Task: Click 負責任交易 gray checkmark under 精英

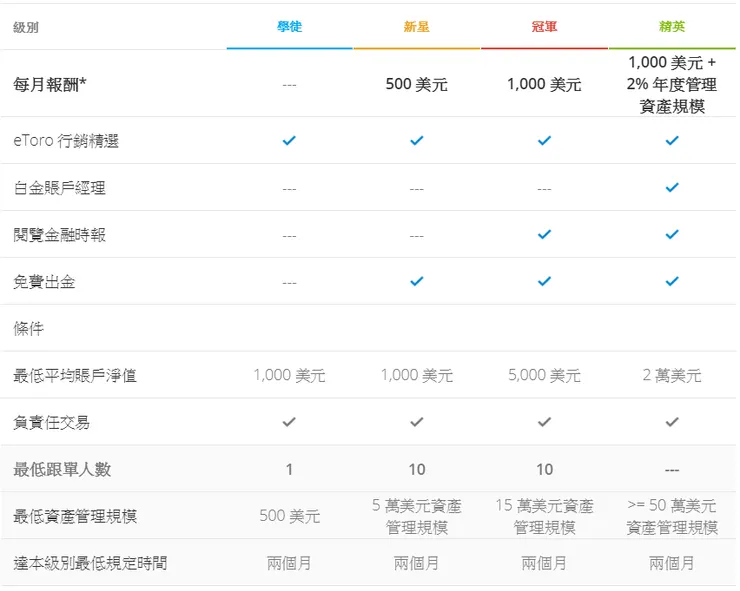Action: [672, 422]
